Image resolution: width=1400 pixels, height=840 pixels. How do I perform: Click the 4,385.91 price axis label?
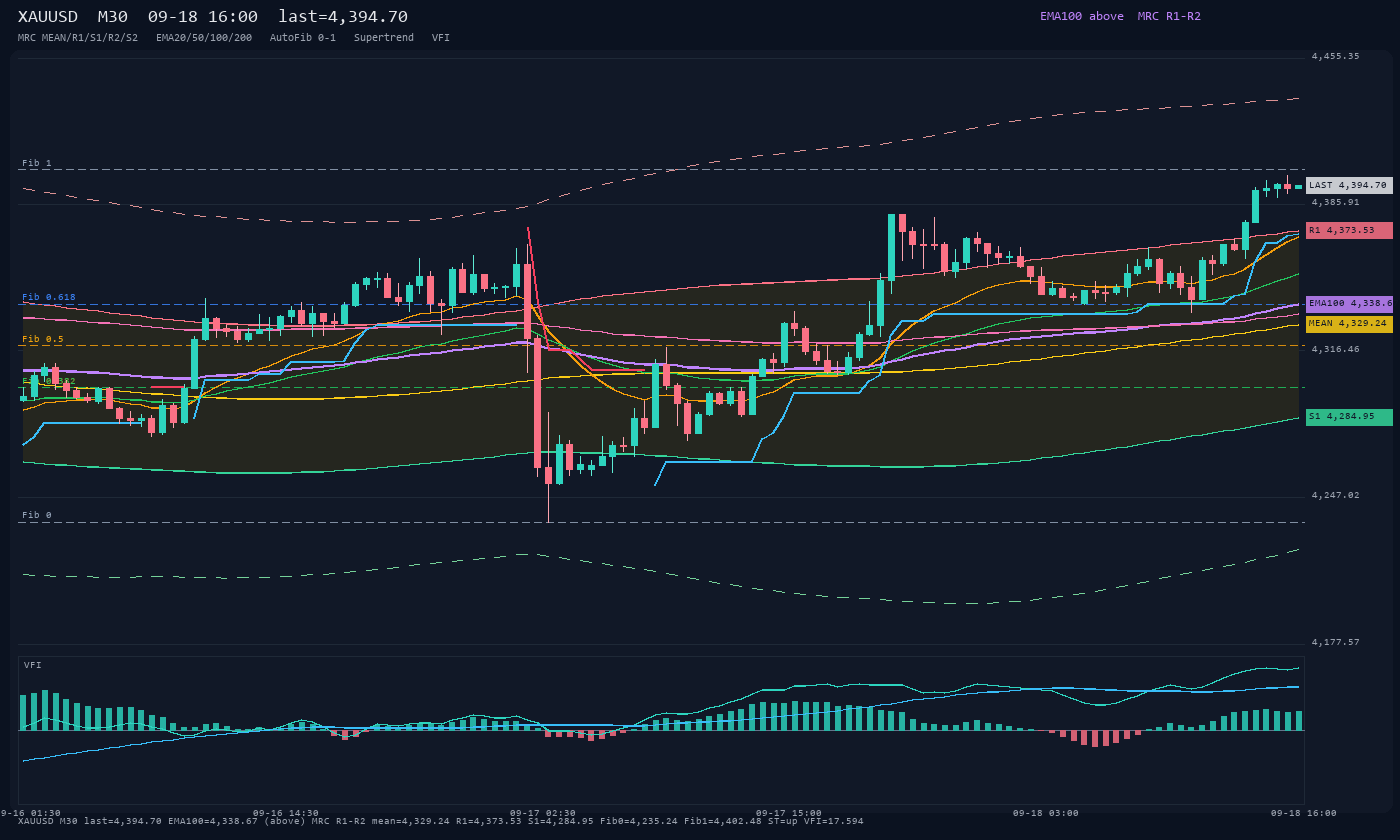pos(1336,202)
